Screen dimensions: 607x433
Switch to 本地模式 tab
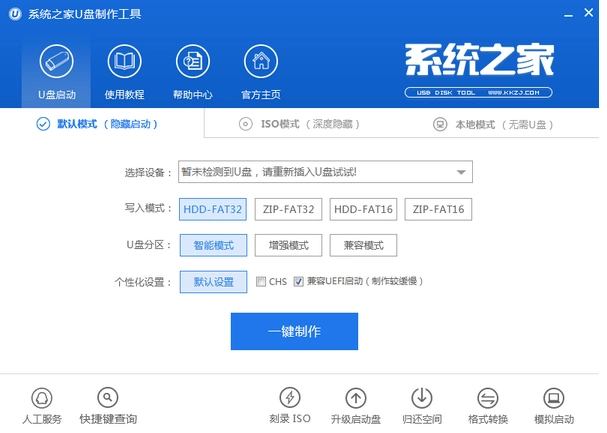click(493, 124)
